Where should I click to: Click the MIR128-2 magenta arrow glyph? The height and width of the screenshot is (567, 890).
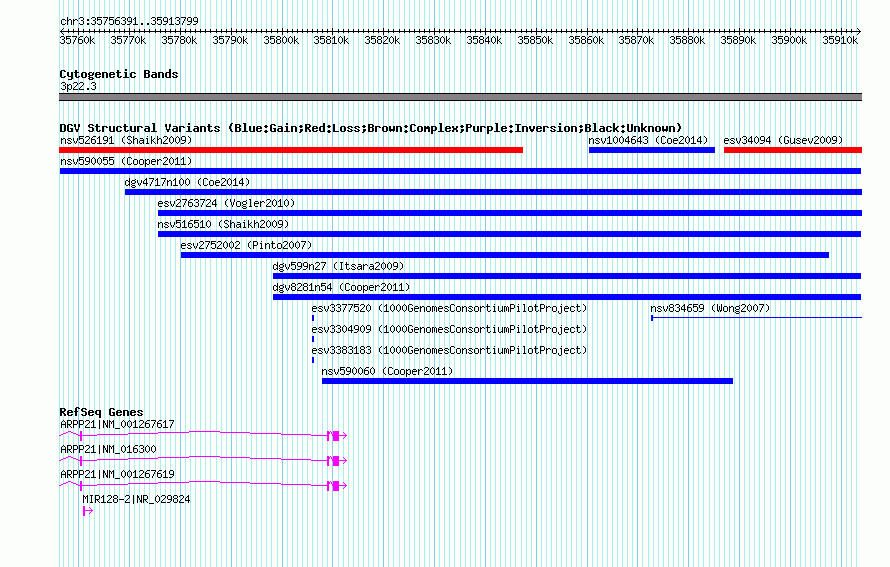(x=87, y=511)
